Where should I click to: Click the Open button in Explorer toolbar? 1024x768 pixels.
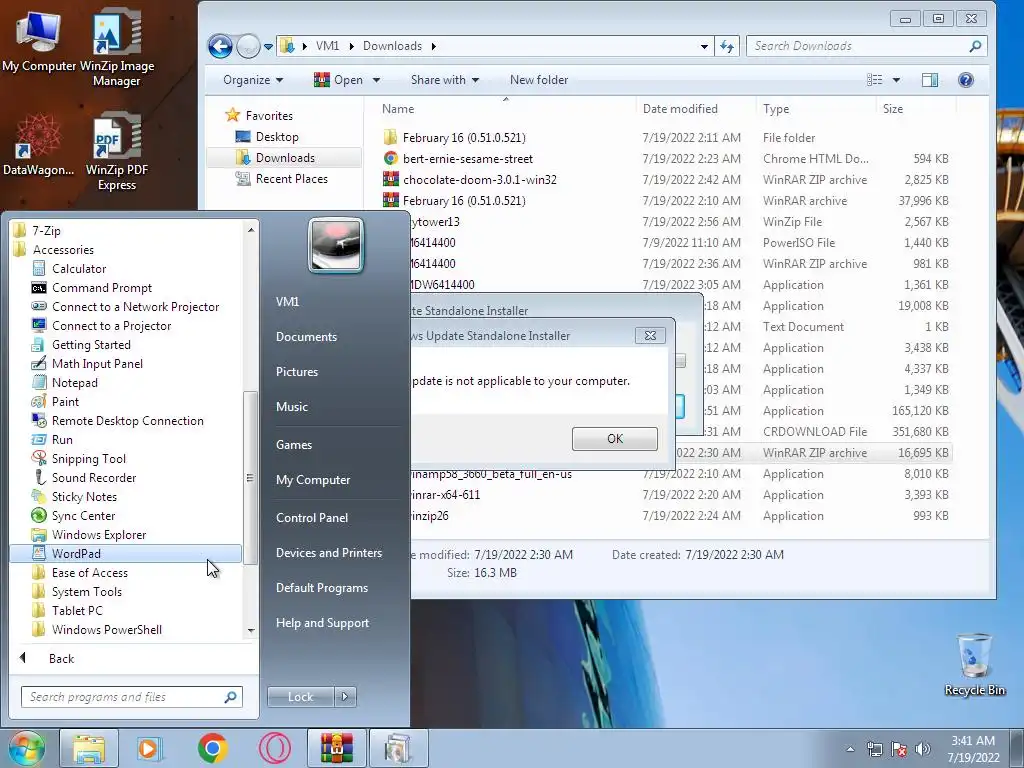click(x=339, y=80)
